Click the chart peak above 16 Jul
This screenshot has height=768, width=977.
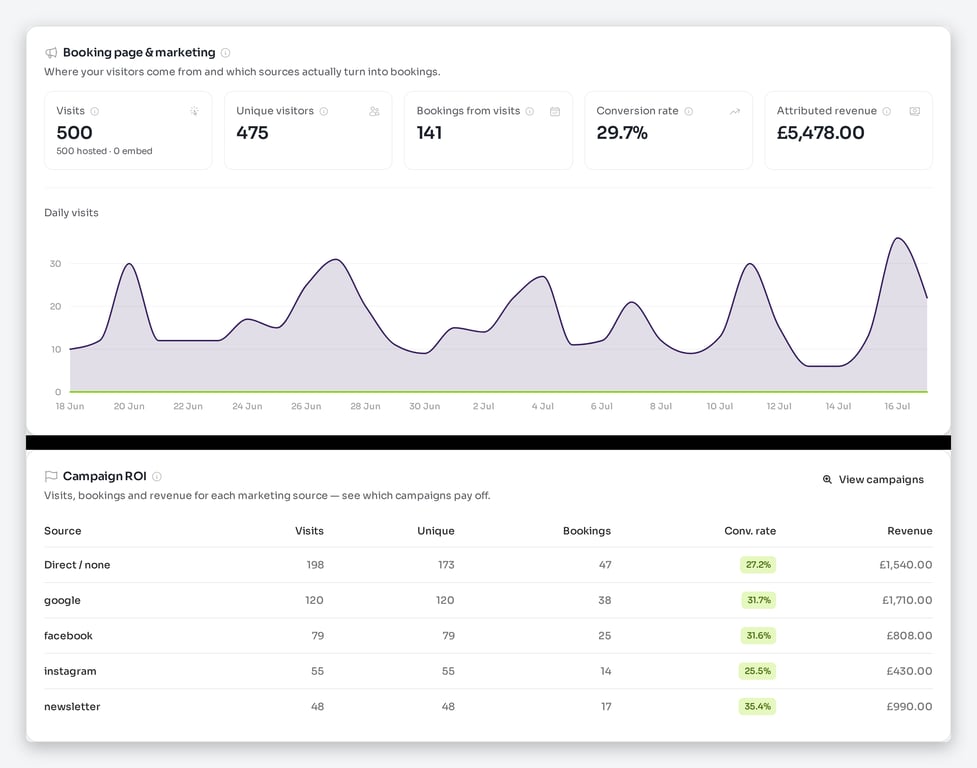click(897, 238)
